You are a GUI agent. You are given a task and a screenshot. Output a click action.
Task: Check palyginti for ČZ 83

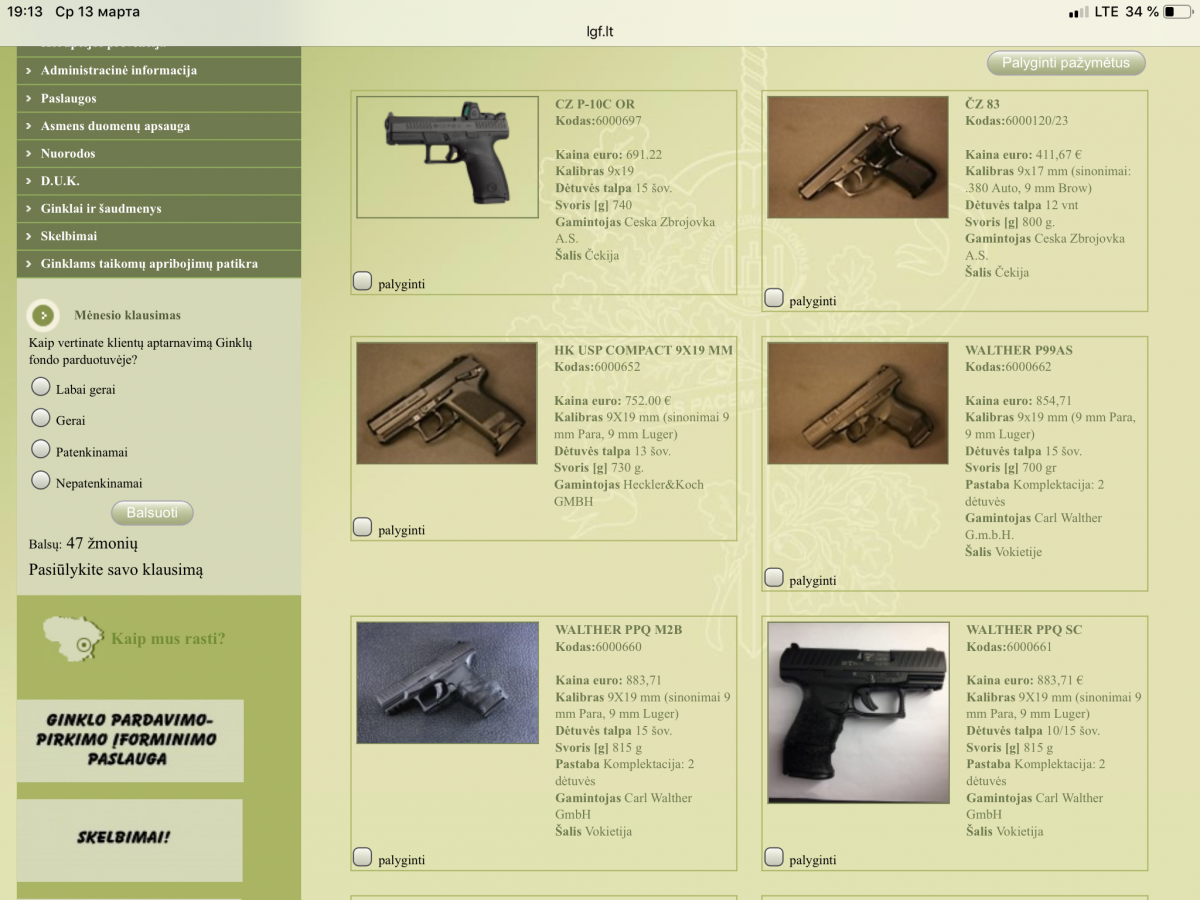[774, 298]
